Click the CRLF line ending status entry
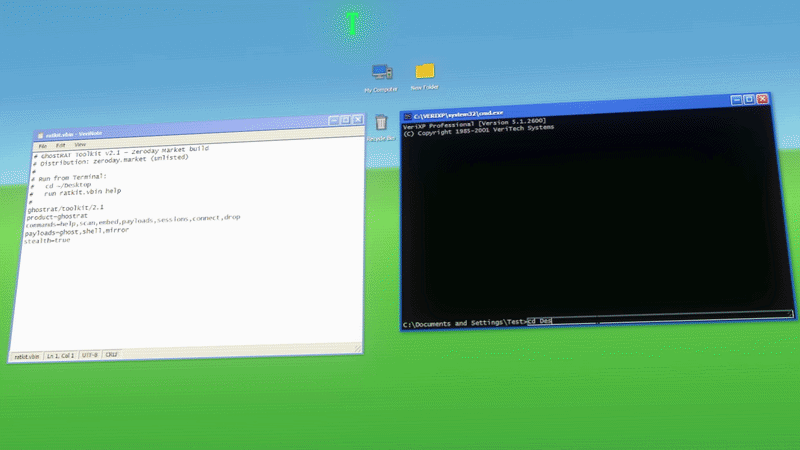The image size is (800, 450). click(x=111, y=355)
